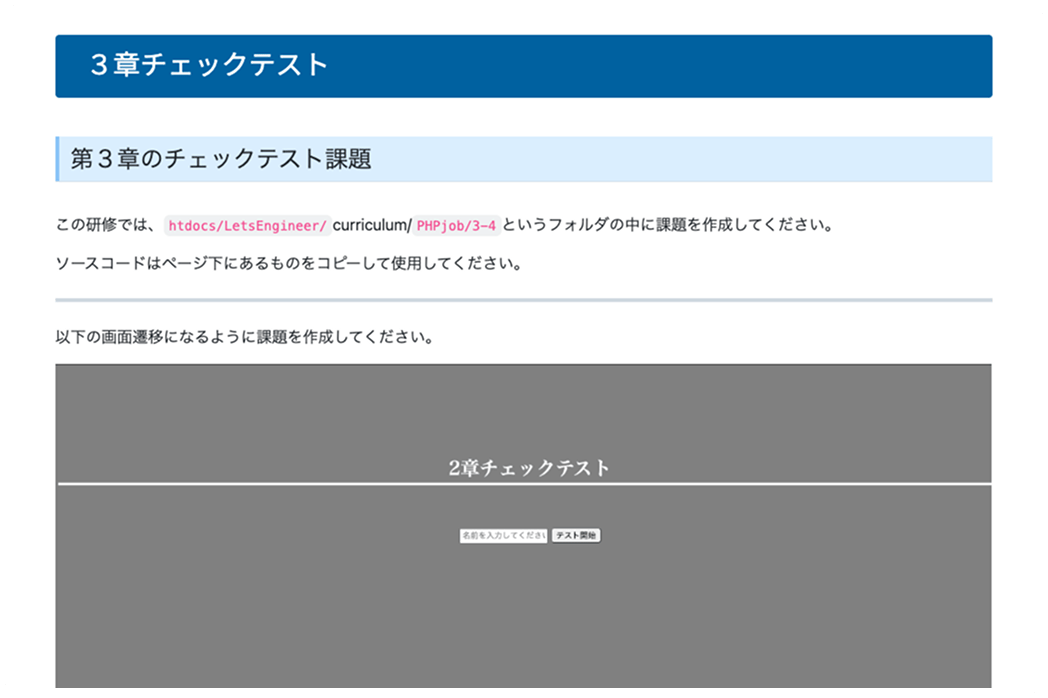Click the 3章チェックテスト banner title

pos(209,65)
